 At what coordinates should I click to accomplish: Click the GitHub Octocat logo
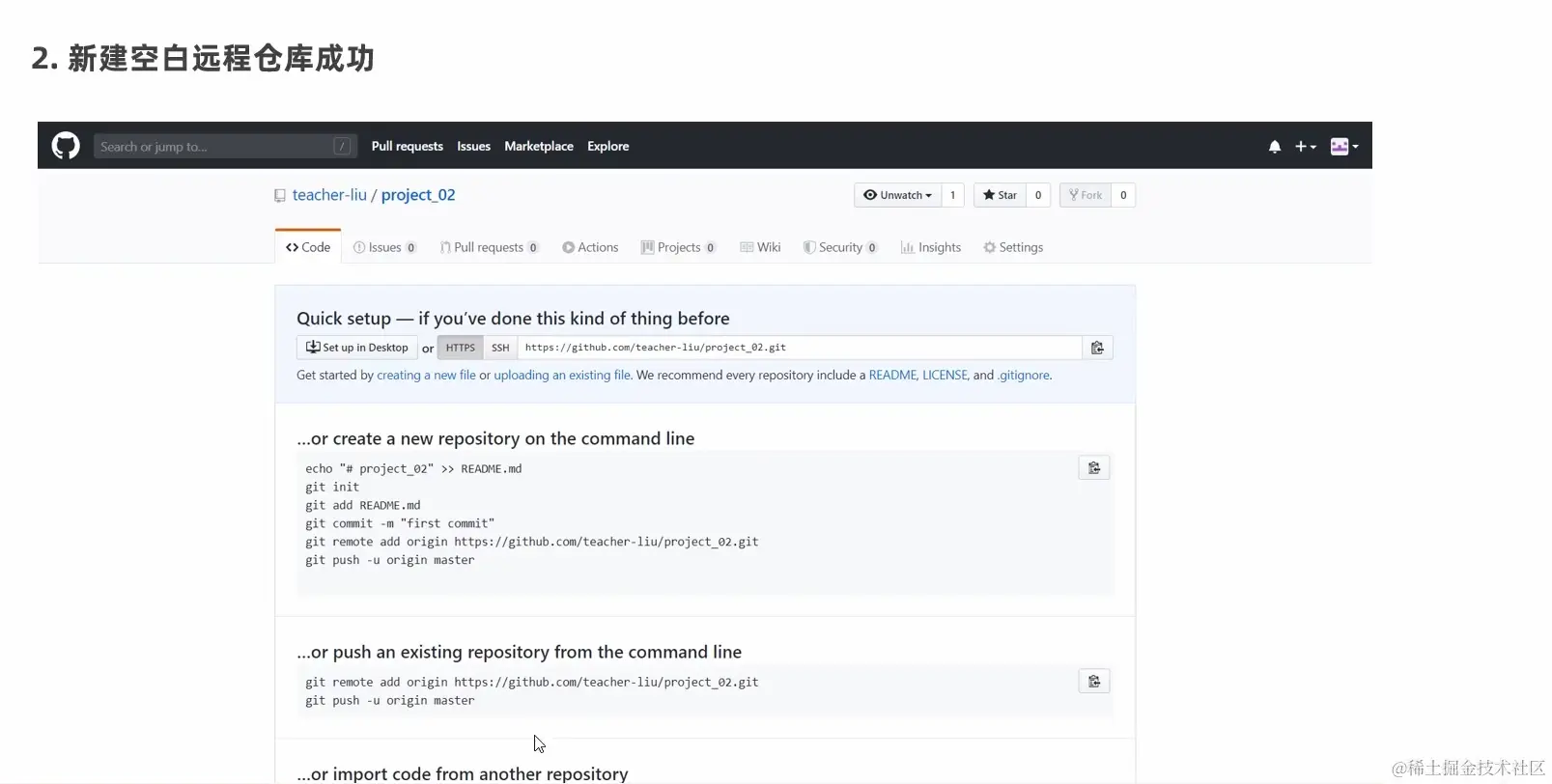(66, 146)
